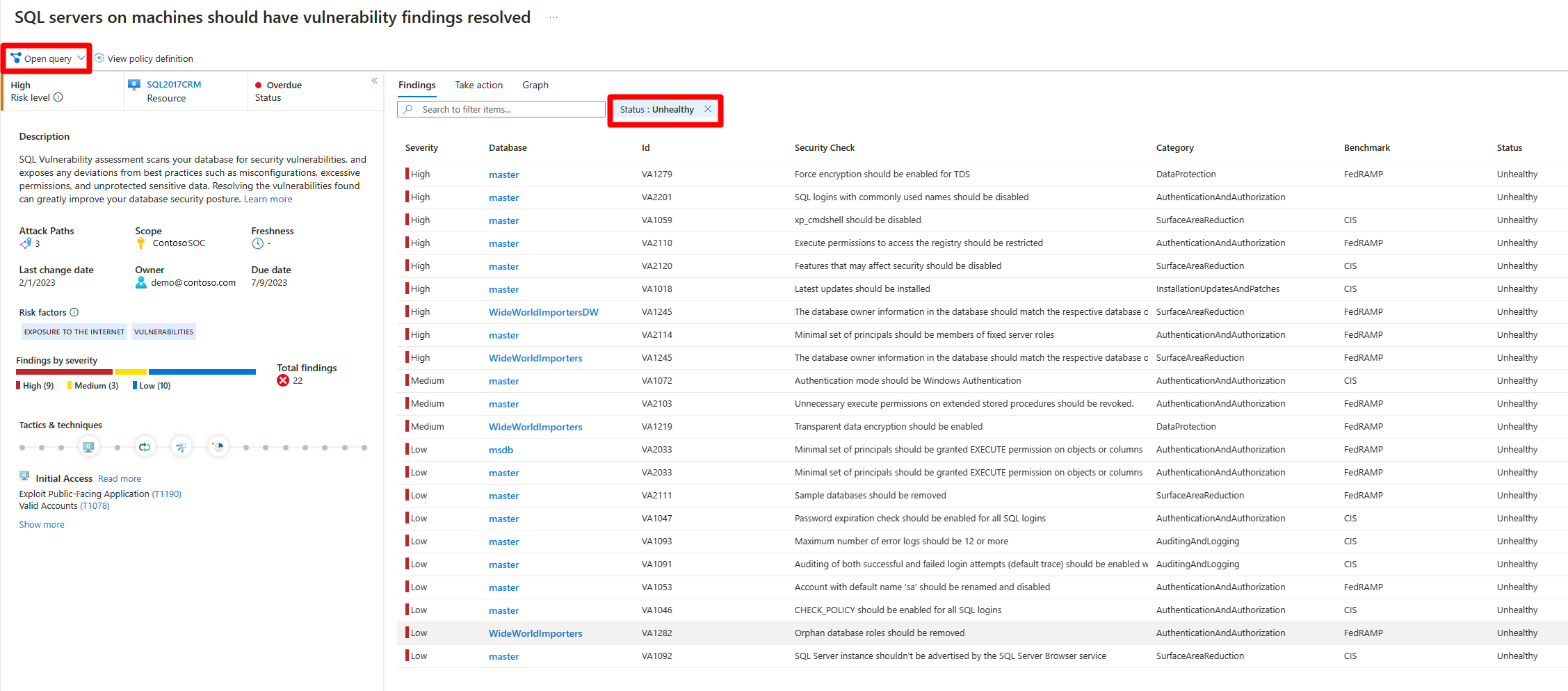Open the T1190 technique link

166,494
